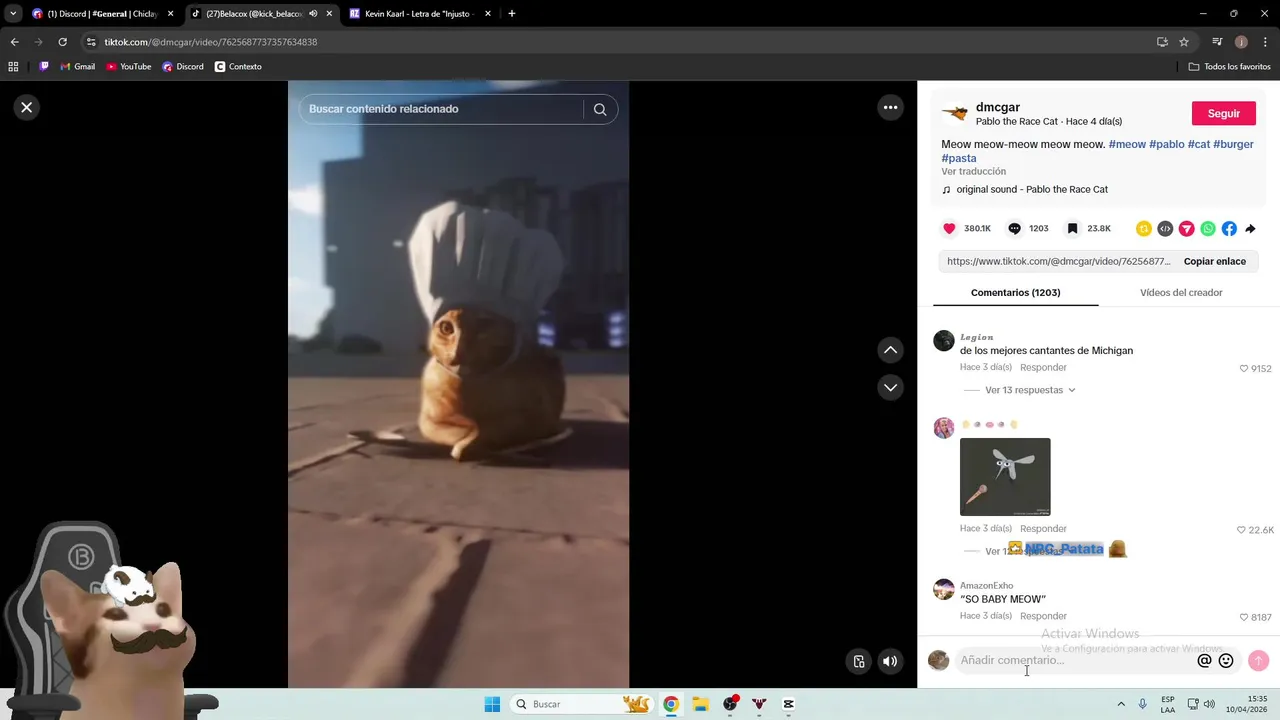Open 'Todos los favoritos' bookmarks folder

pos(1229,67)
